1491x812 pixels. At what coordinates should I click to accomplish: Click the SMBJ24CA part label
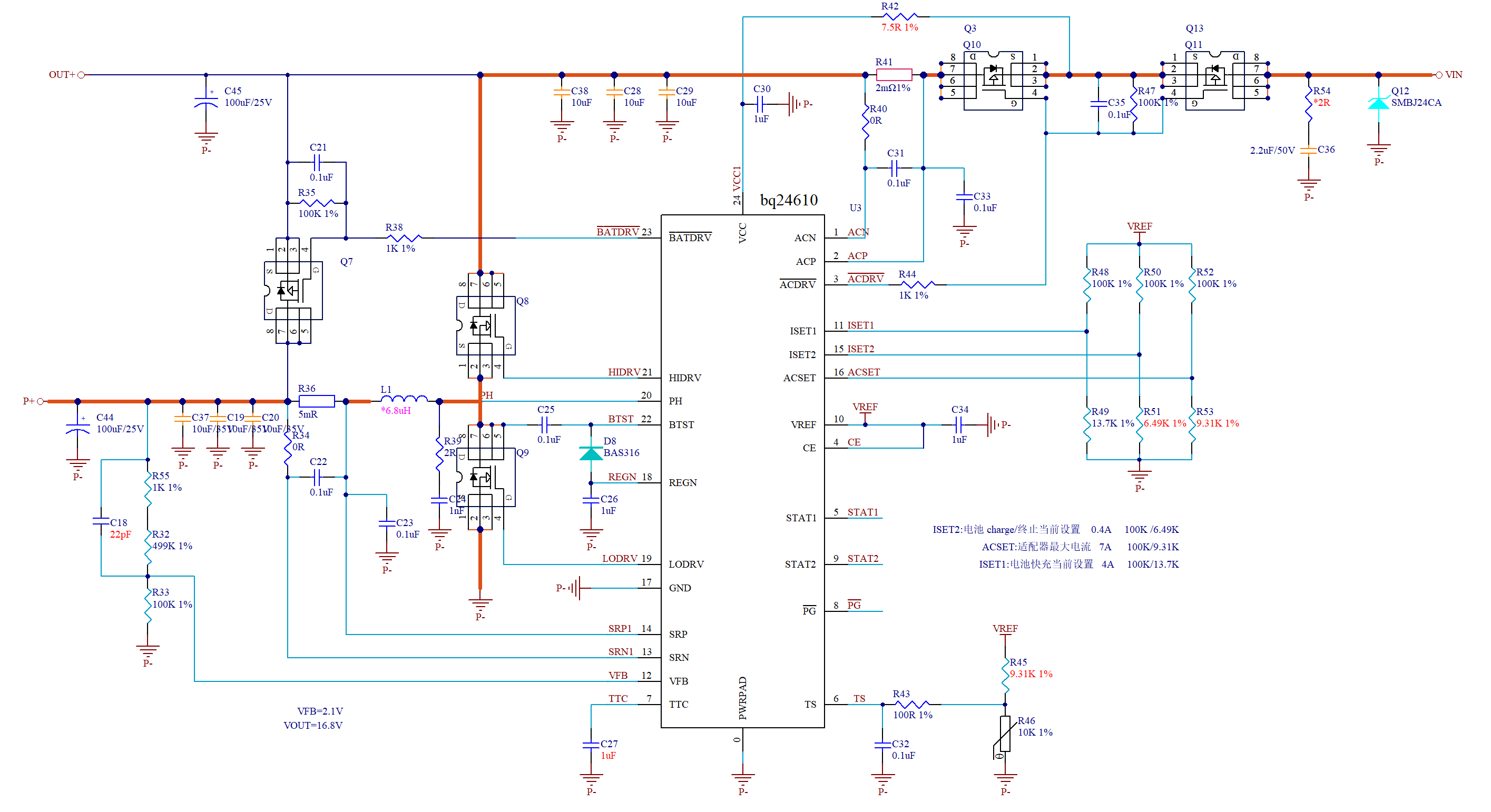(1416, 103)
